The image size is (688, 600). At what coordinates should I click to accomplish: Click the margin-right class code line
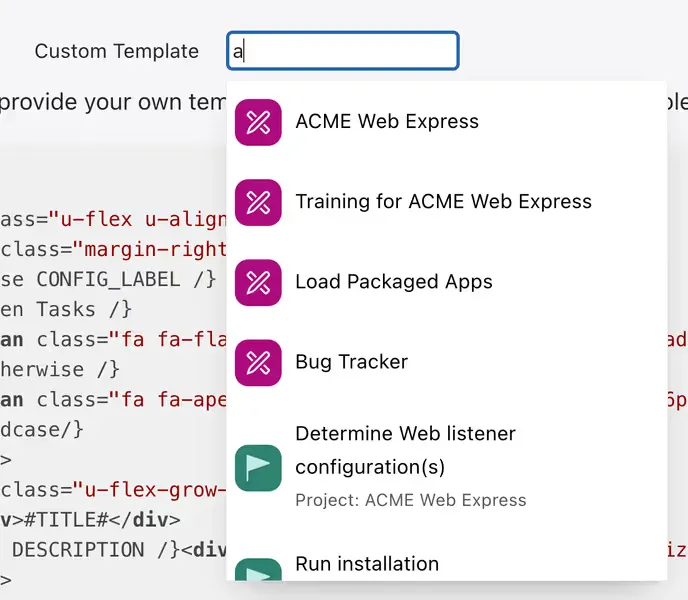[114, 250]
